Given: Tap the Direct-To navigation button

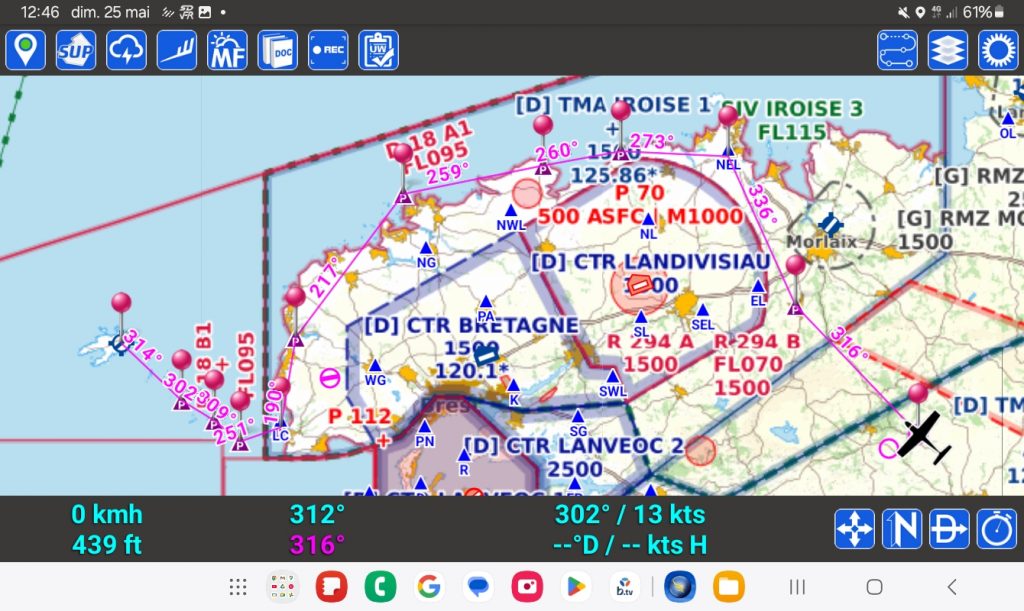Looking at the screenshot, I should click(x=949, y=529).
